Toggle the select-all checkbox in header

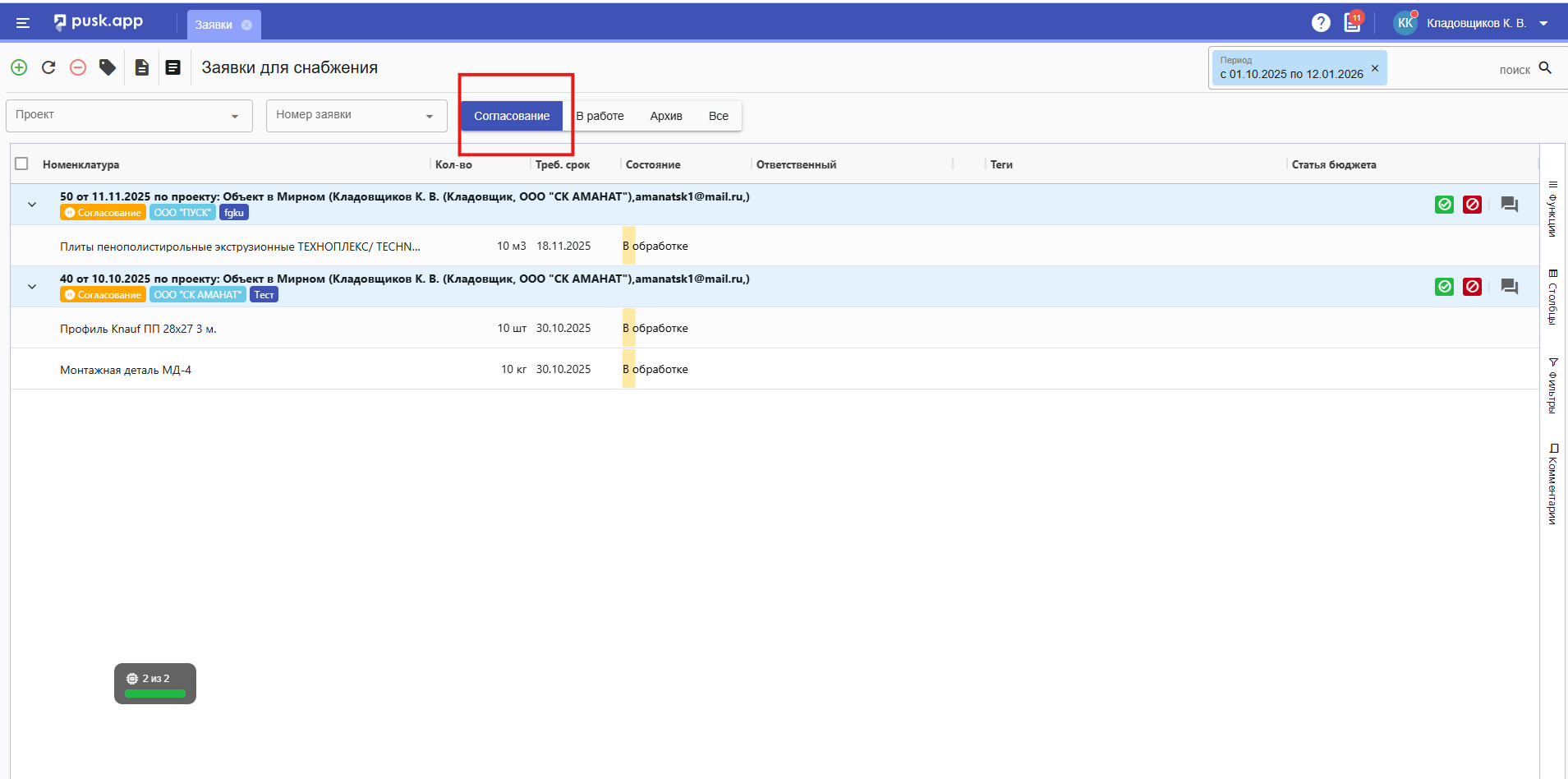pos(22,164)
